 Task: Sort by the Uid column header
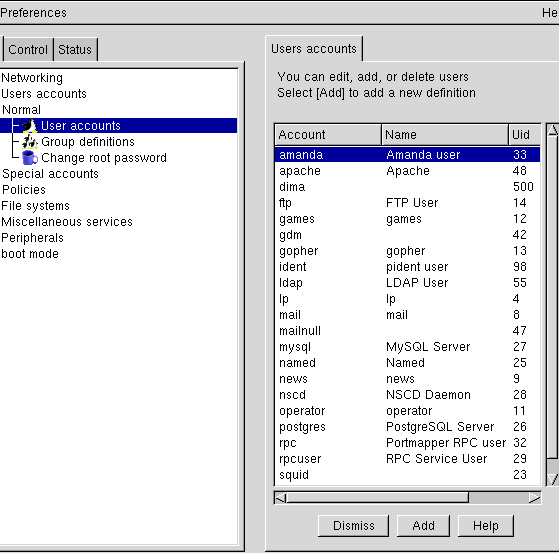[524, 135]
